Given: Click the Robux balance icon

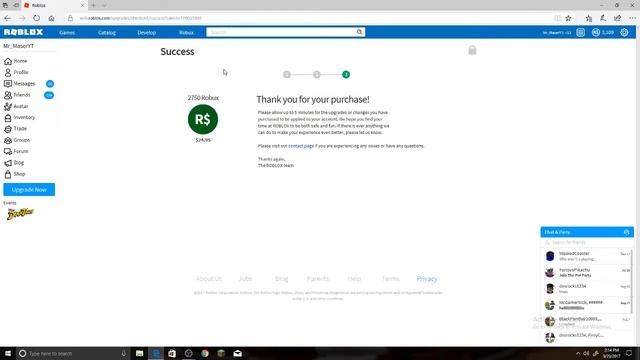Looking at the screenshot, I should (x=596, y=32).
